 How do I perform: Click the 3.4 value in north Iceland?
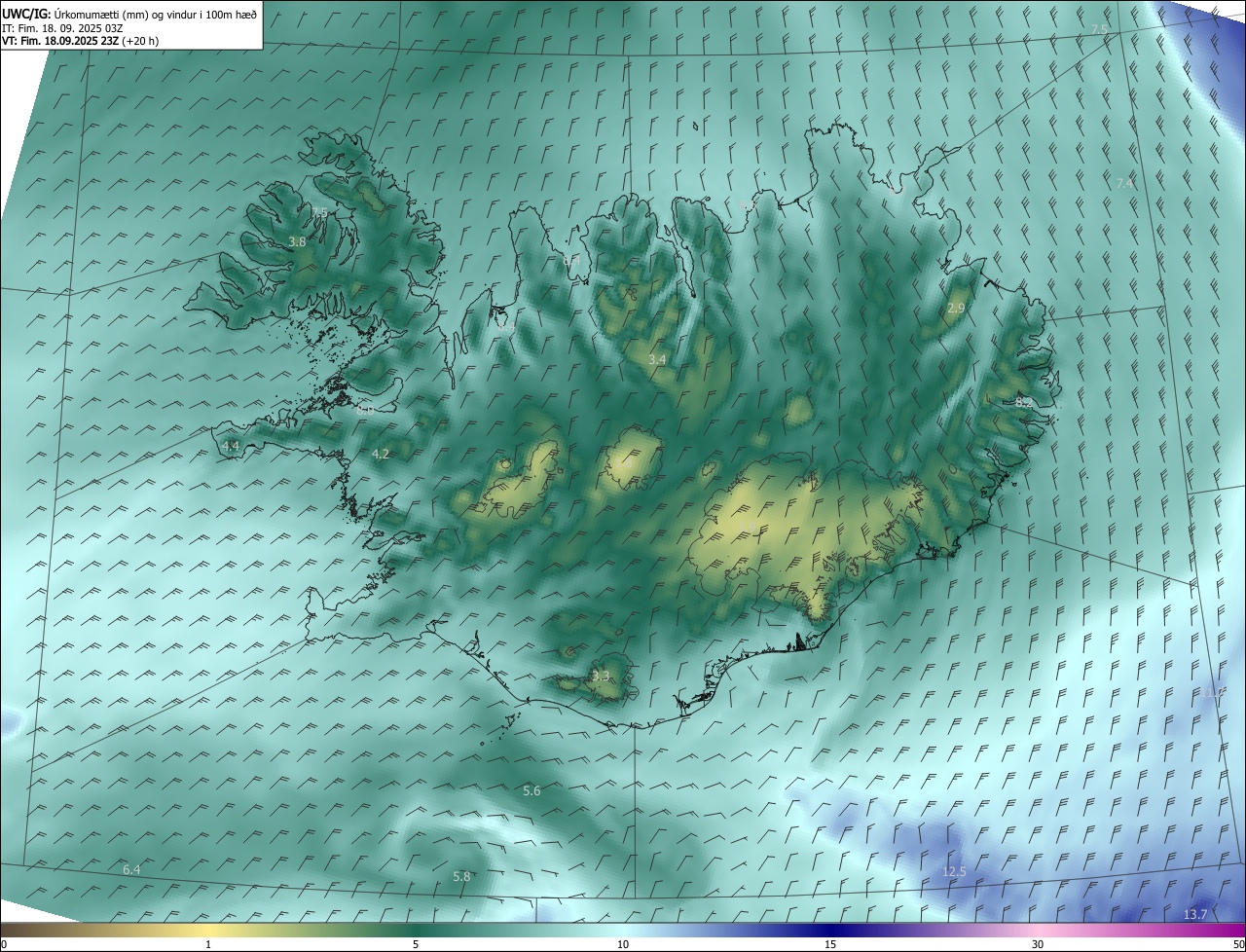coord(657,359)
